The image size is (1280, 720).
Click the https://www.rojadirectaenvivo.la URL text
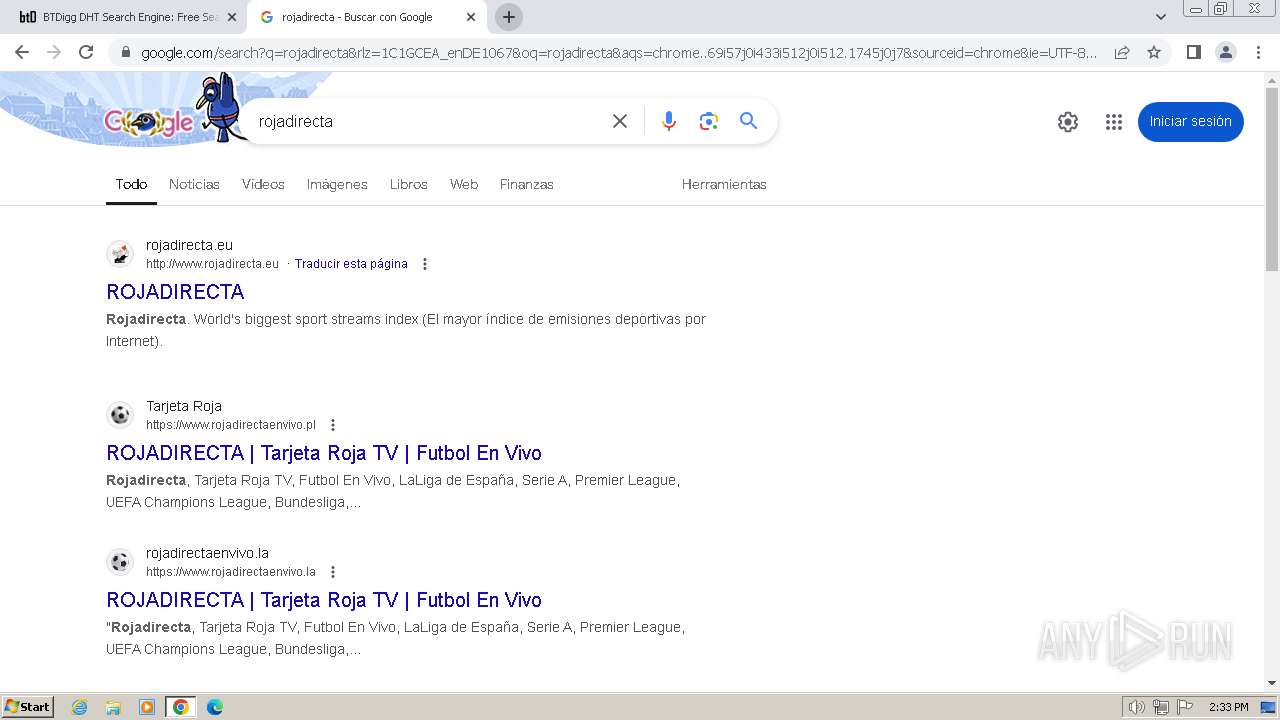[x=231, y=572]
